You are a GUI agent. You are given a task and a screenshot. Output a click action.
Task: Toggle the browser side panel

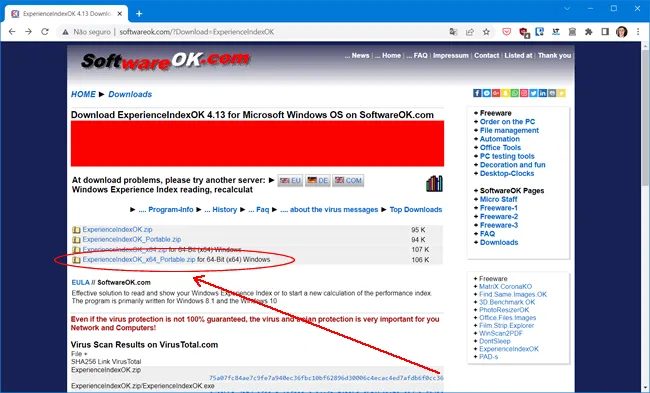pyautogui.click(x=605, y=32)
